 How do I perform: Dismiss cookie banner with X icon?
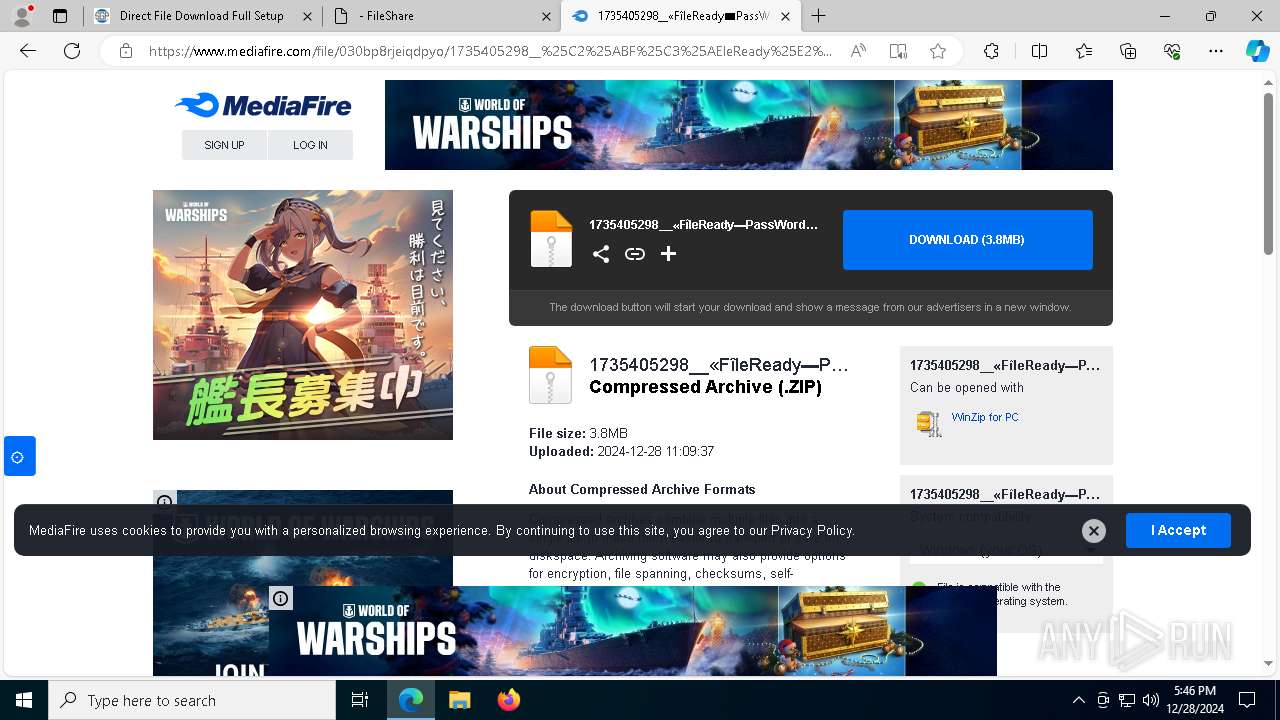[1094, 531]
